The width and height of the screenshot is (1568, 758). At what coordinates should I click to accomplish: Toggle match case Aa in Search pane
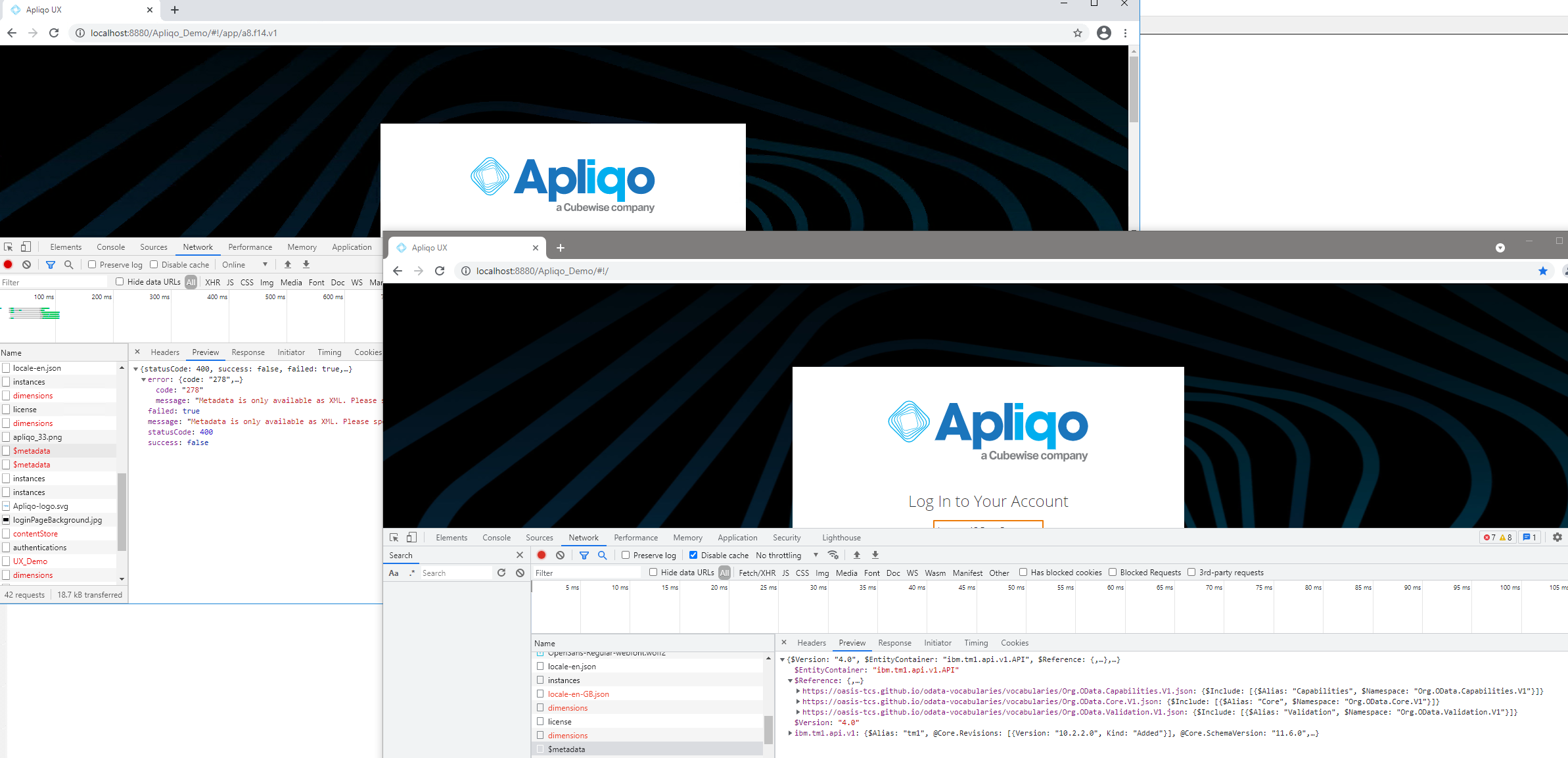point(394,573)
